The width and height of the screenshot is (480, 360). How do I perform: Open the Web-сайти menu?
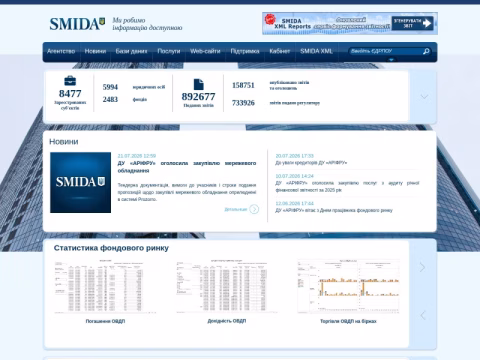pyautogui.click(x=205, y=51)
